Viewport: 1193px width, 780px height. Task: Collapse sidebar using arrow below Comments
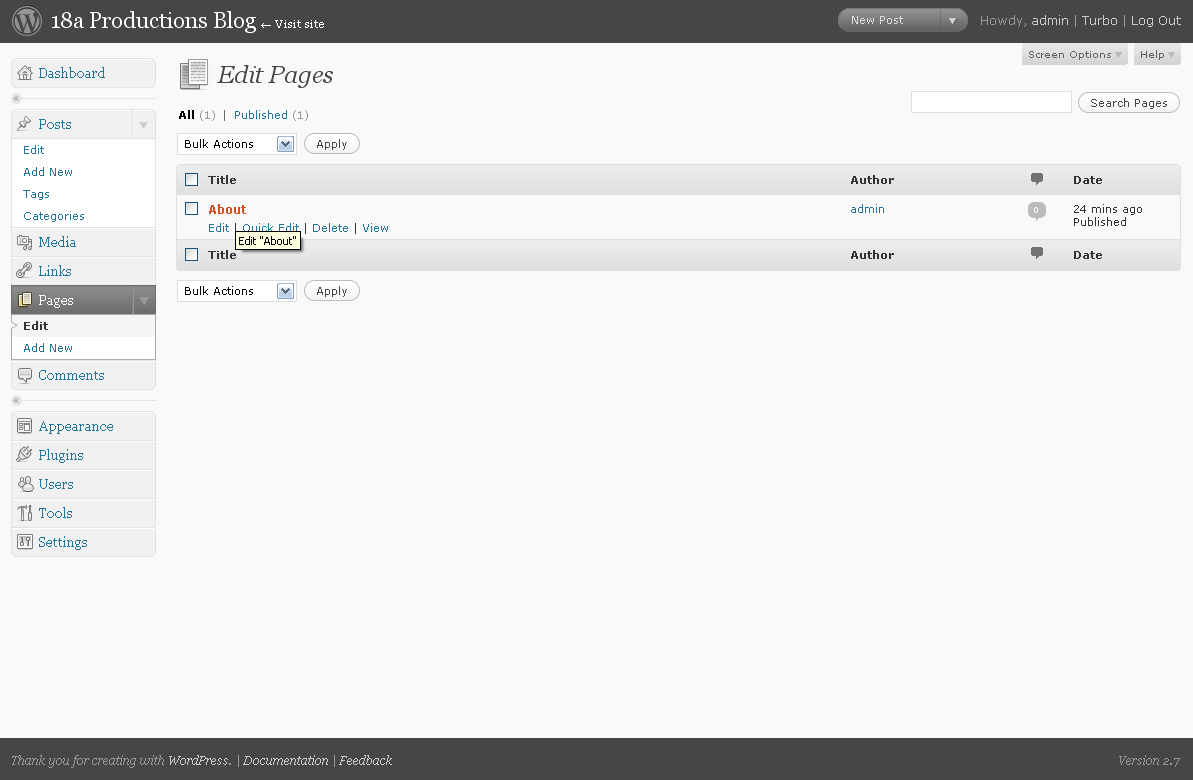(16, 400)
